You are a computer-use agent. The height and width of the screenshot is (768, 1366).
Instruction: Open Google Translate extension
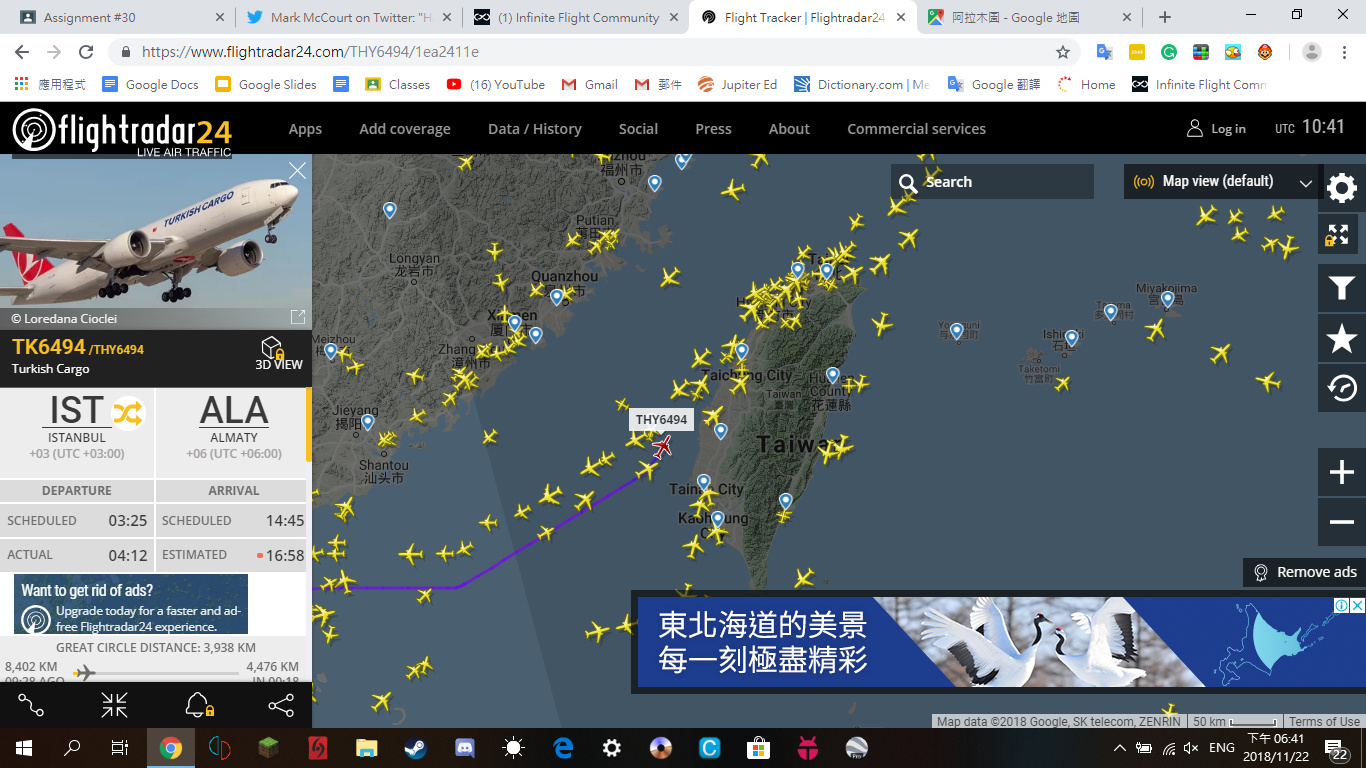pos(1104,52)
